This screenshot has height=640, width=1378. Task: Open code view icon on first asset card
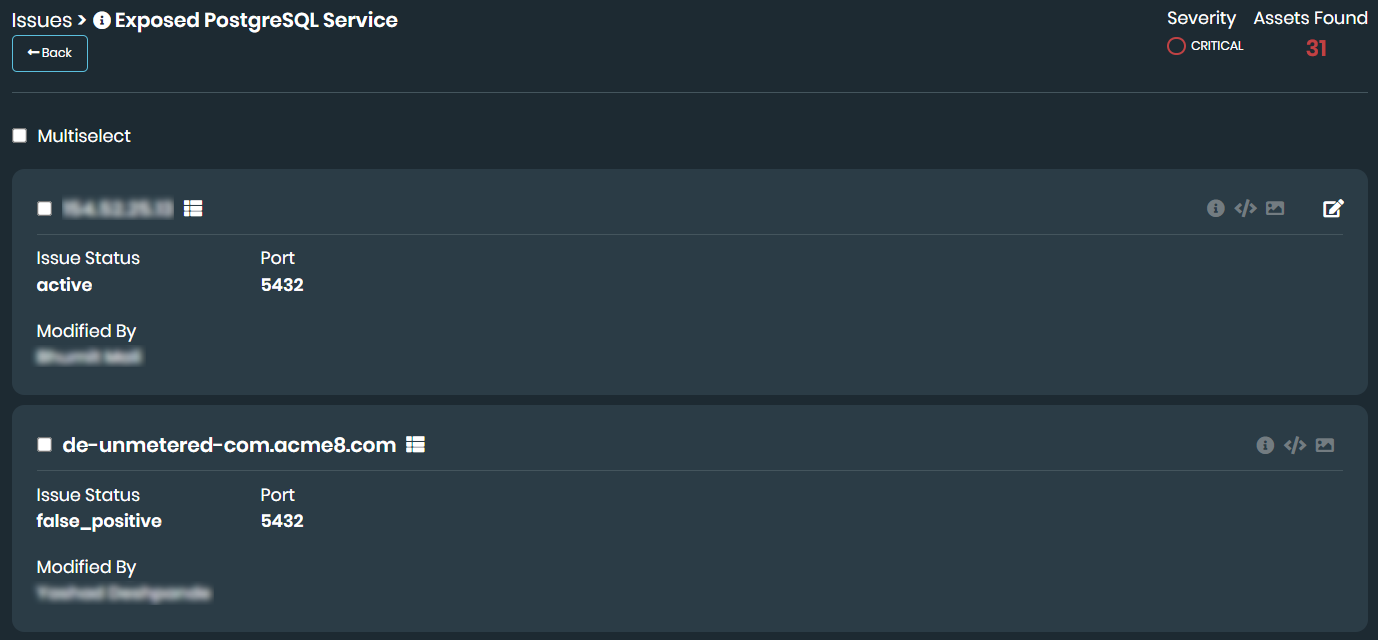coord(1245,208)
